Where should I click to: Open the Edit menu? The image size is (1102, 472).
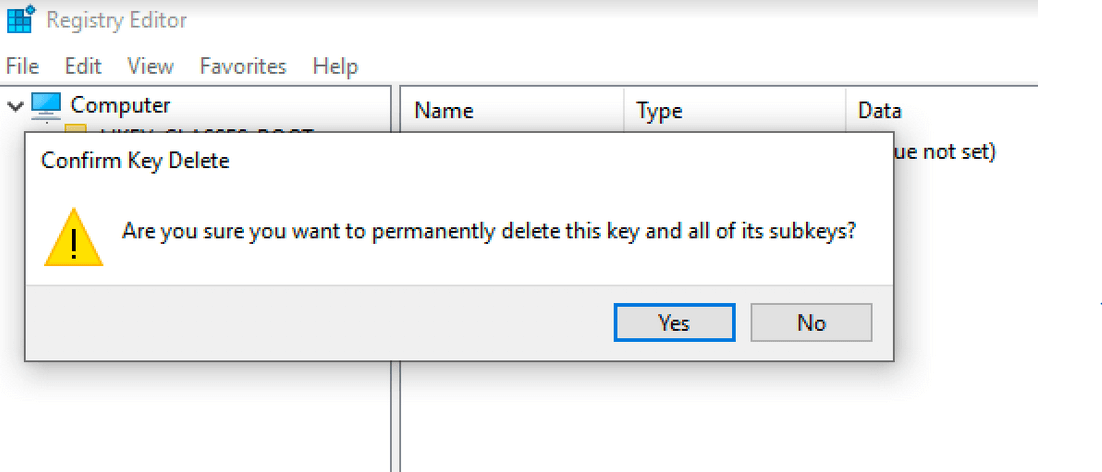(x=83, y=67)
